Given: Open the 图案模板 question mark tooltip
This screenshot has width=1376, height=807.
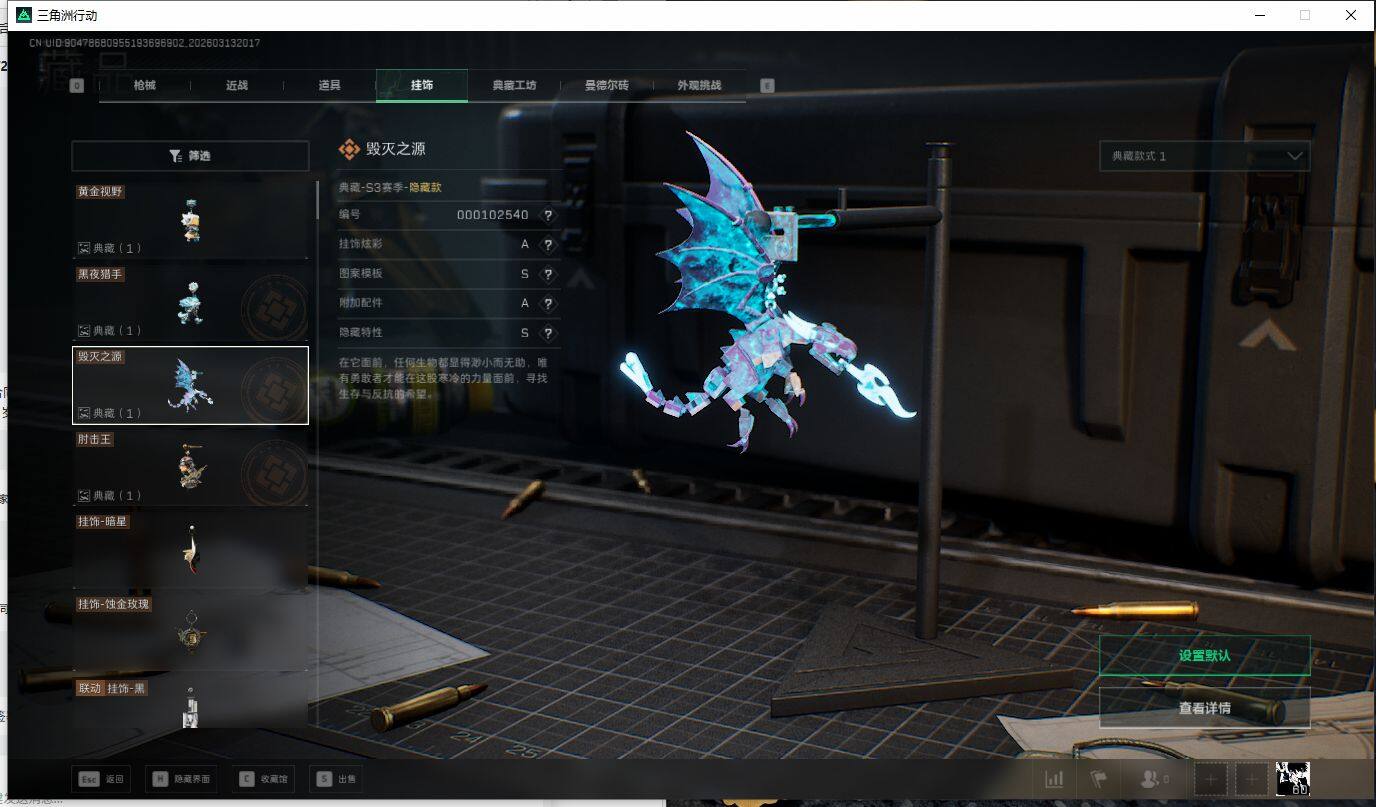Looking at the screenshot, I should coord(547,274).
